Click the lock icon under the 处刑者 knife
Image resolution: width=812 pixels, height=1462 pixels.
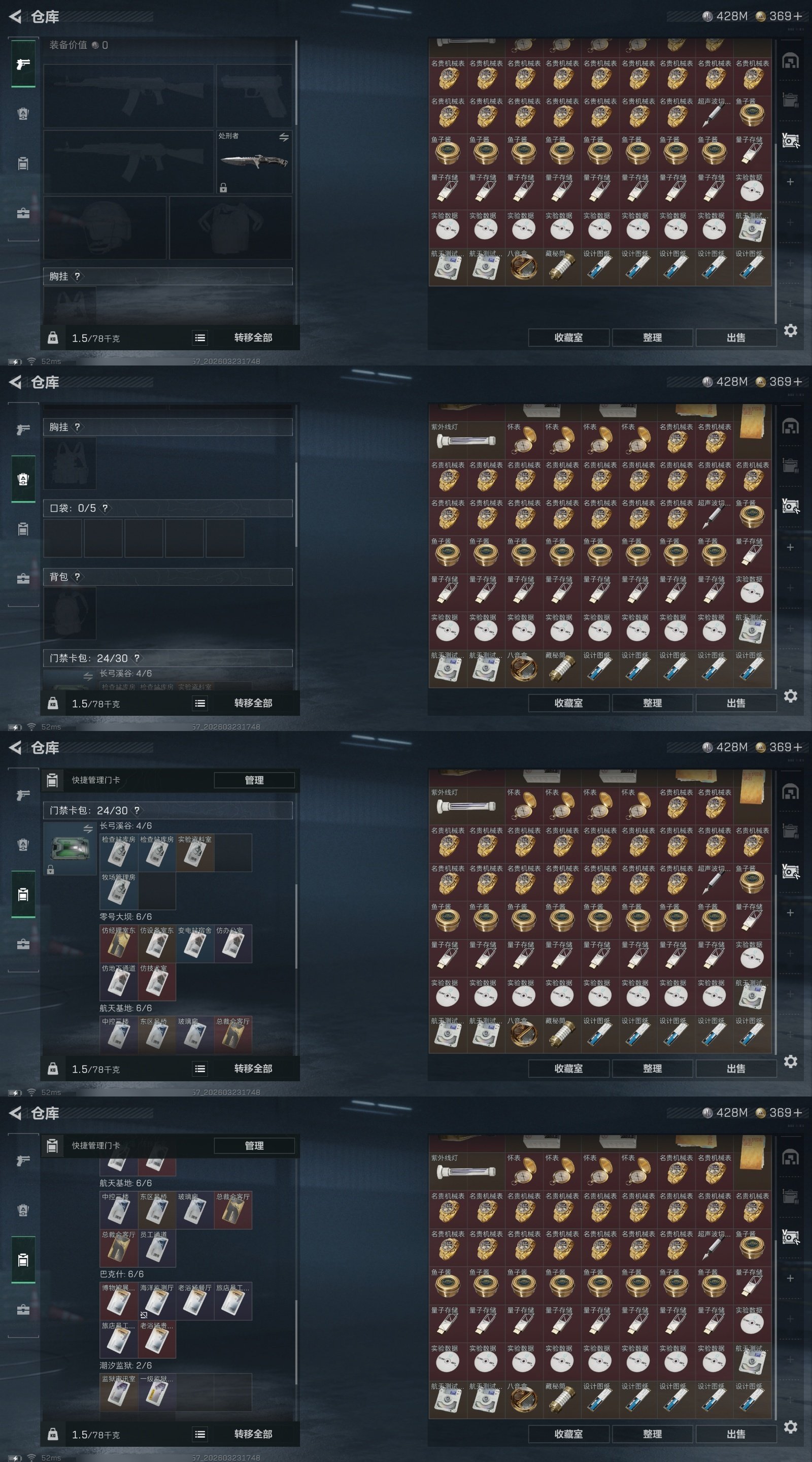223,188
